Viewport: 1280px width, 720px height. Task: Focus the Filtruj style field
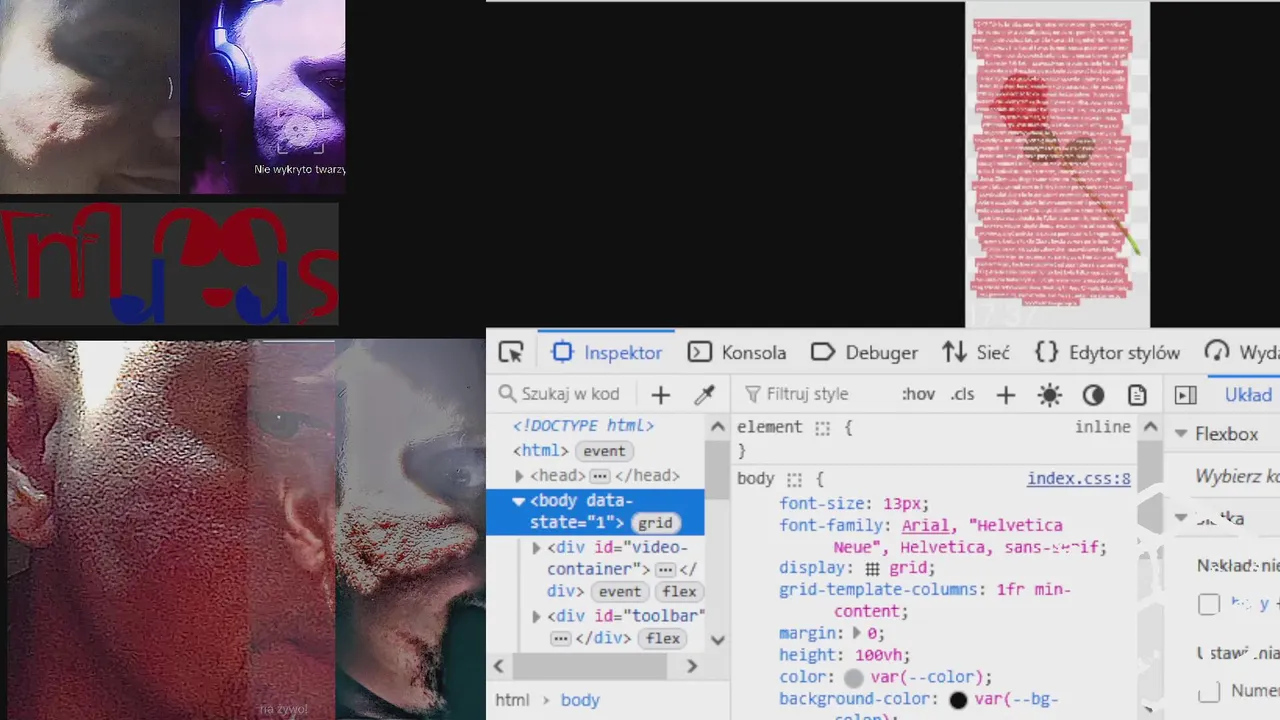[810, 394]
